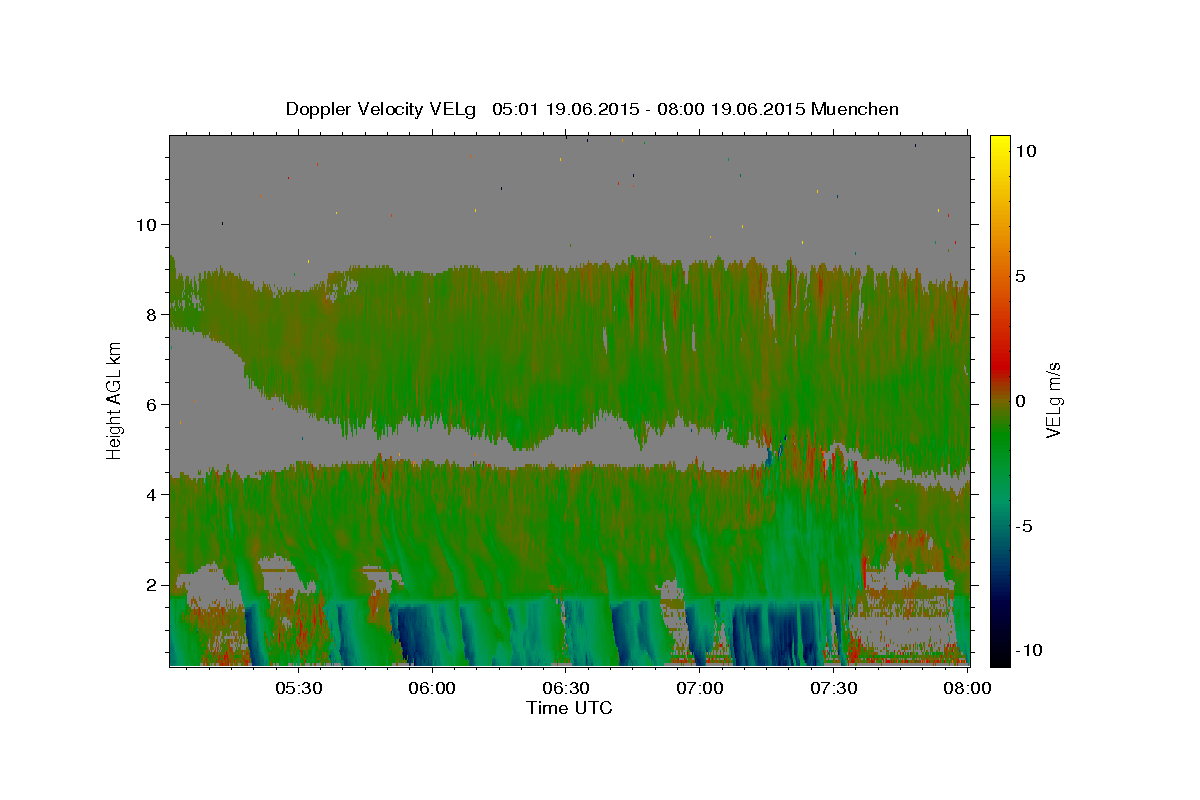
Task: Click the time tick label "07:30"
Action: point(834,688)
